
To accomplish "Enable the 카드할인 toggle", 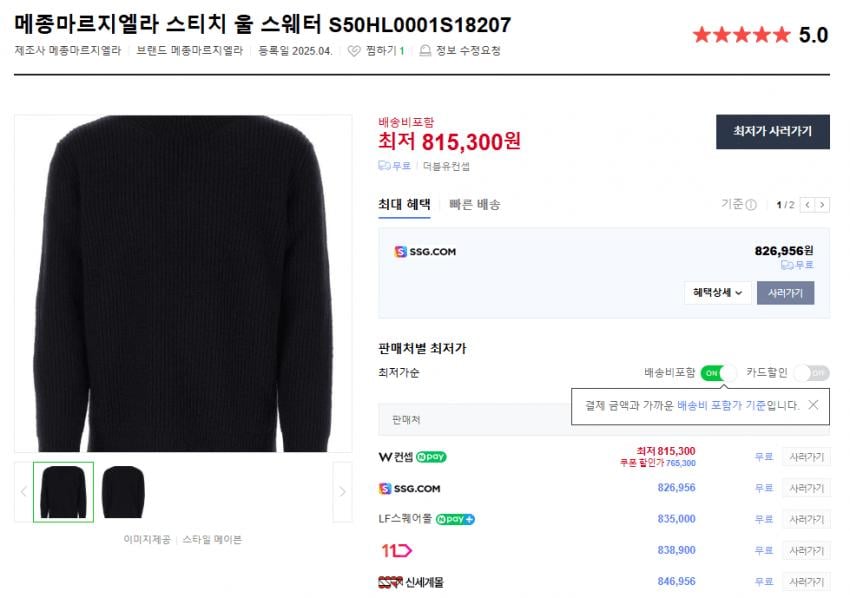I will (x=811, y=373).
